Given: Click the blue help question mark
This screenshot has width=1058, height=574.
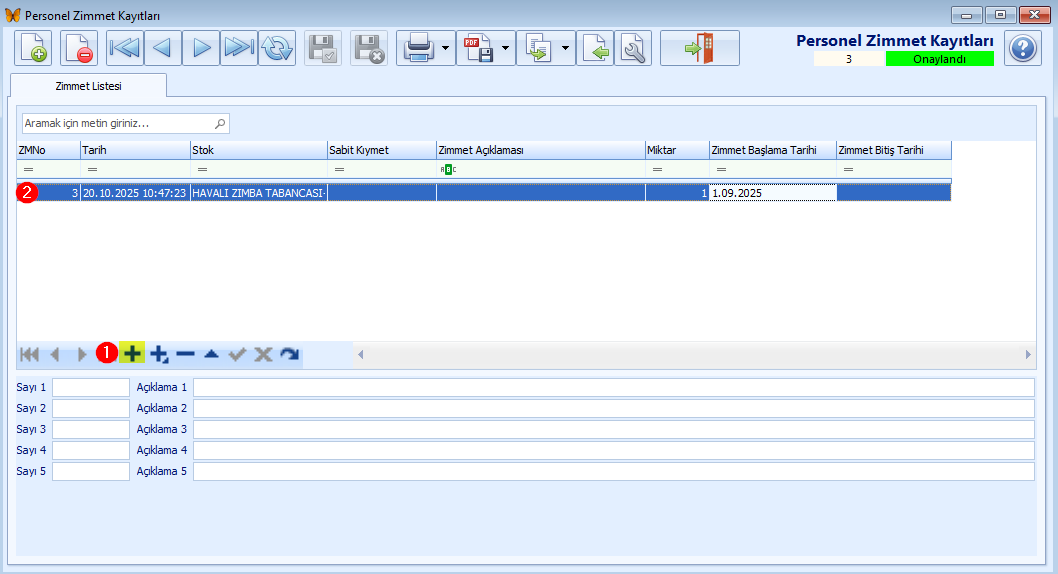Looking at the screenshot, I should pyautogui.click(x=1022, y=48).
